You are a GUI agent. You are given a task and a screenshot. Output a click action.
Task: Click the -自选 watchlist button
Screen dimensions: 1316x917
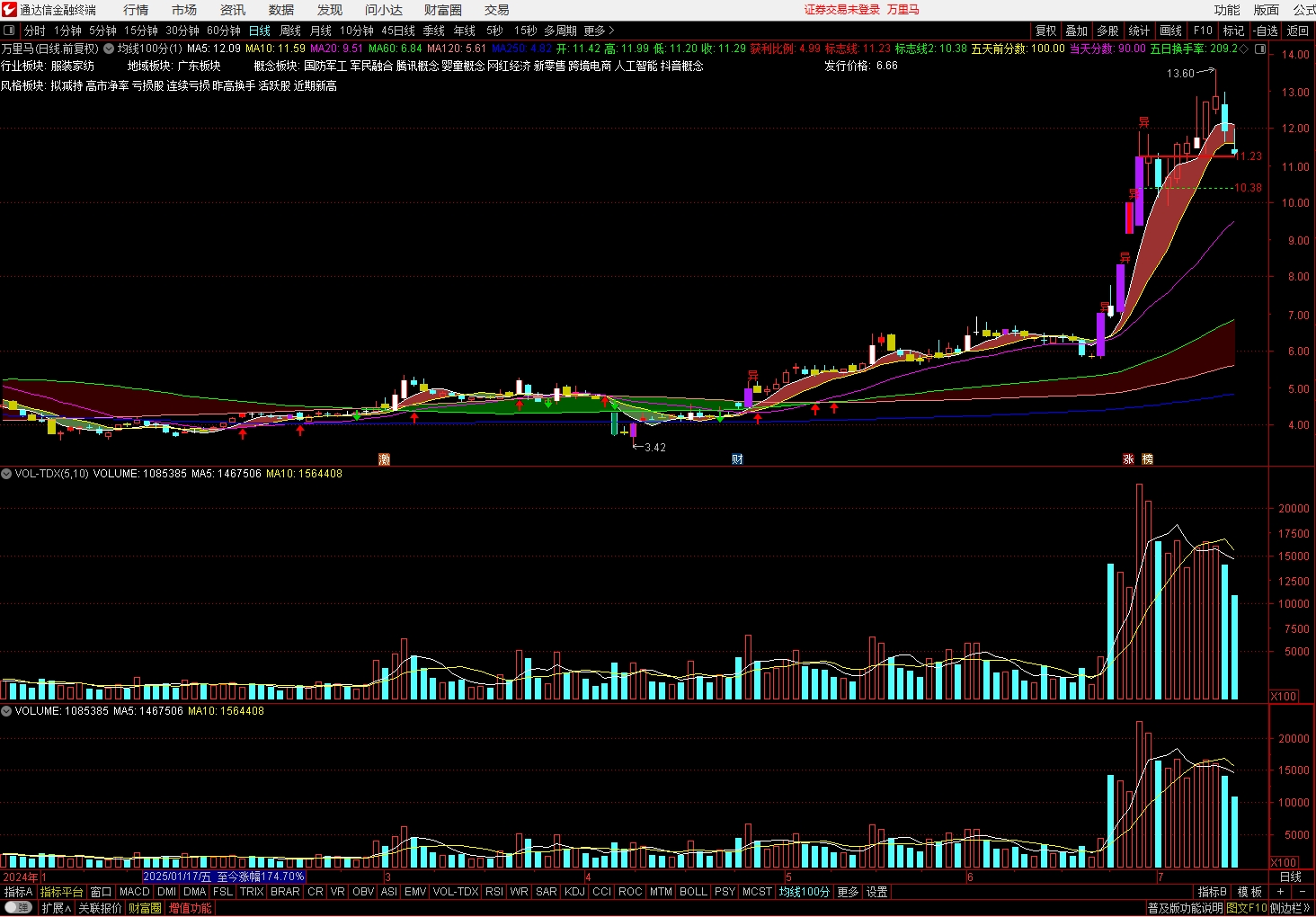pyautogui.click(x=1266, y=31)
